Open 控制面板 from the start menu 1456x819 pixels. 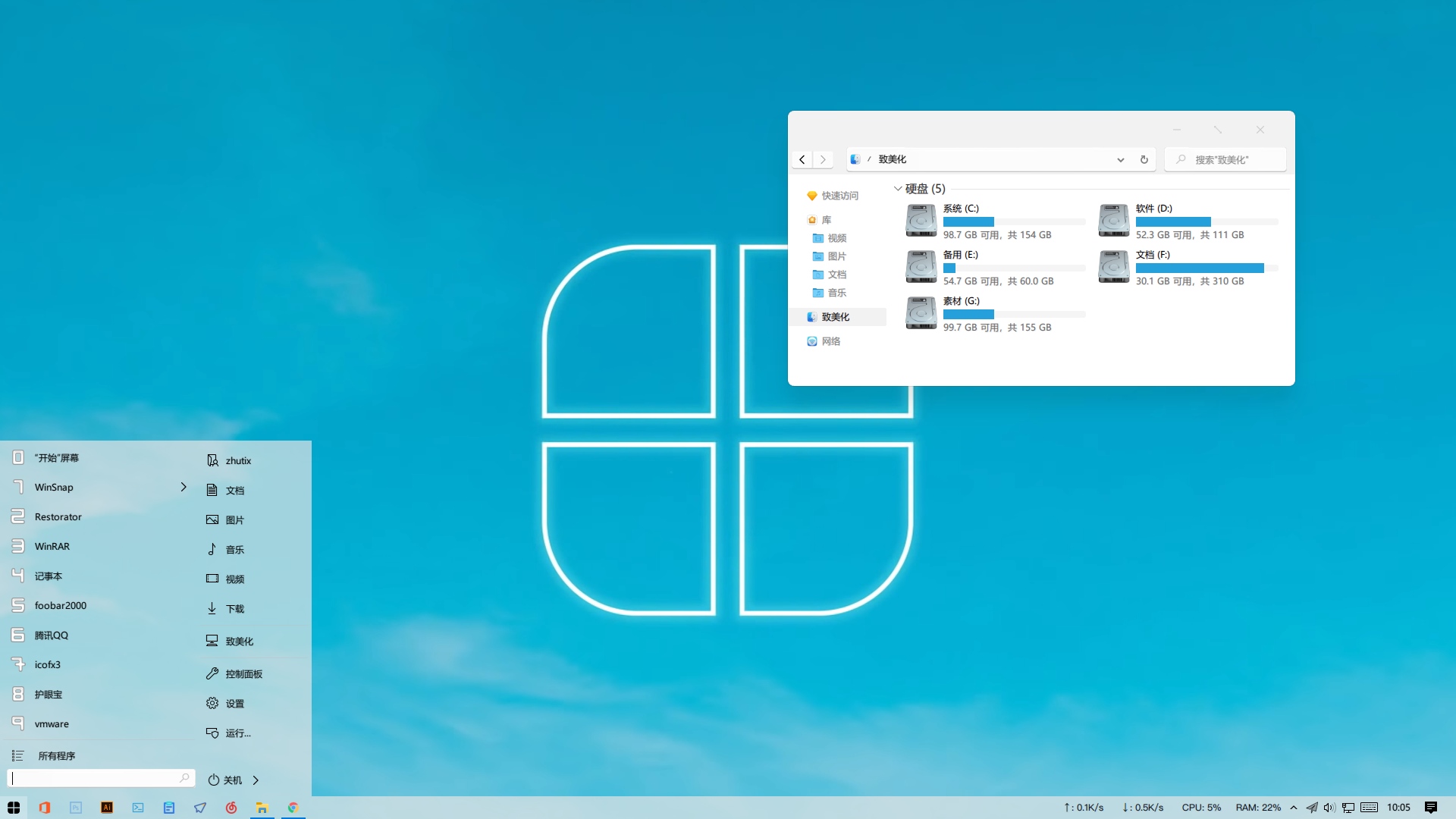(x=243, y=674)
